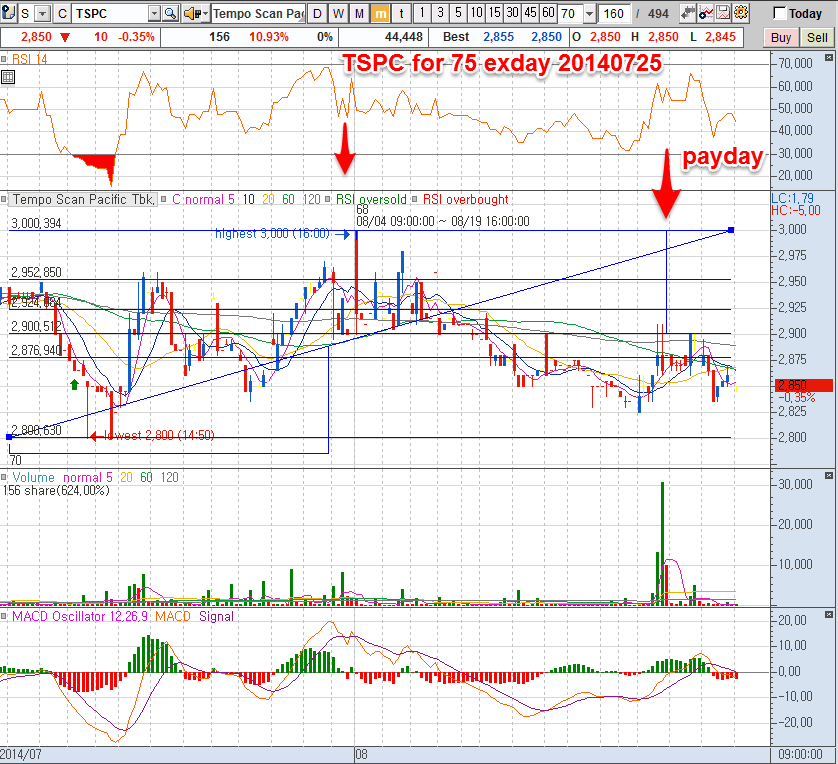Screen dimensions: 838x764
Task: Click the red 2,850 current price tag
Action: click(x=804, y=385)
